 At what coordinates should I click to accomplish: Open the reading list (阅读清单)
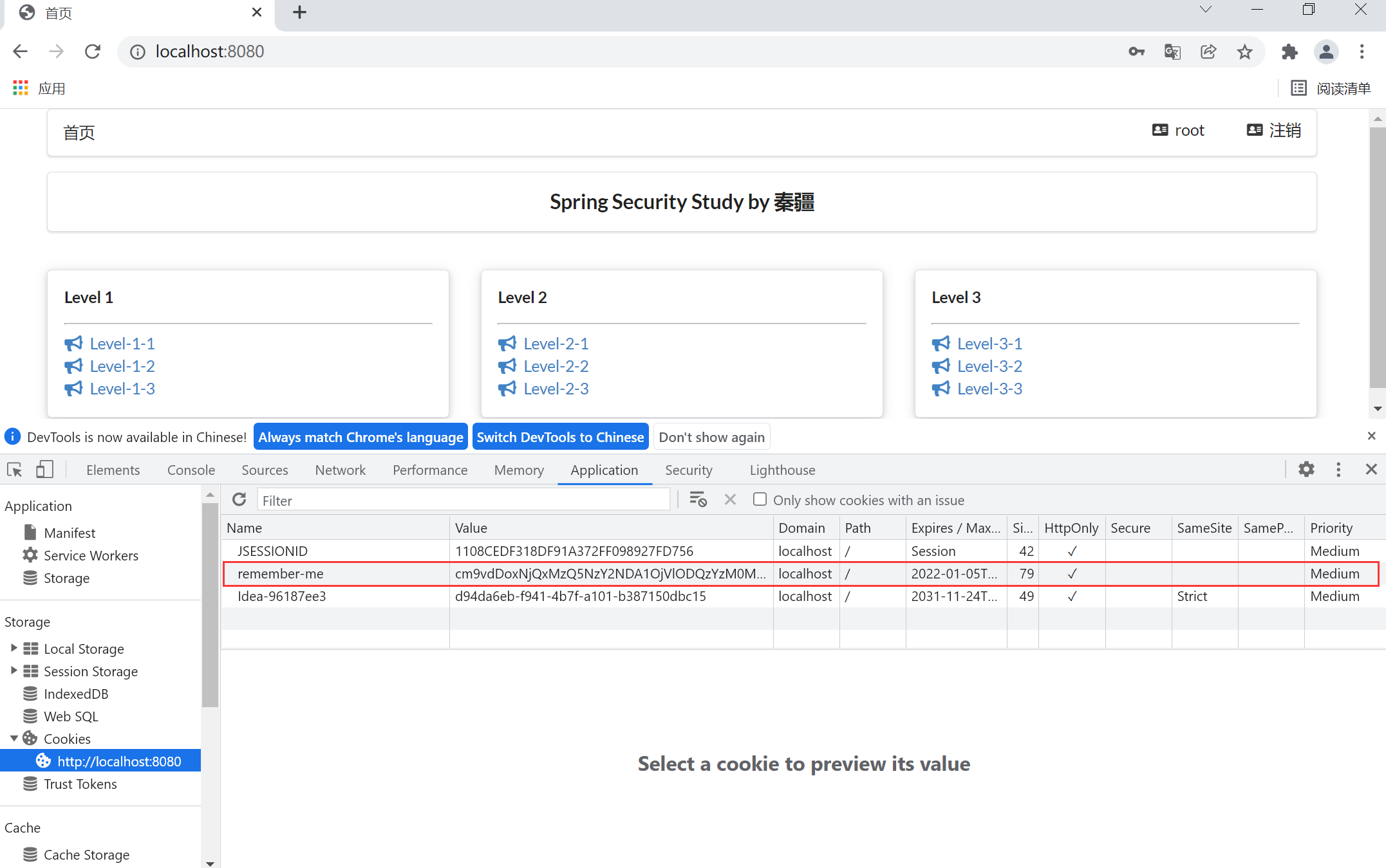pos(1331,88)
